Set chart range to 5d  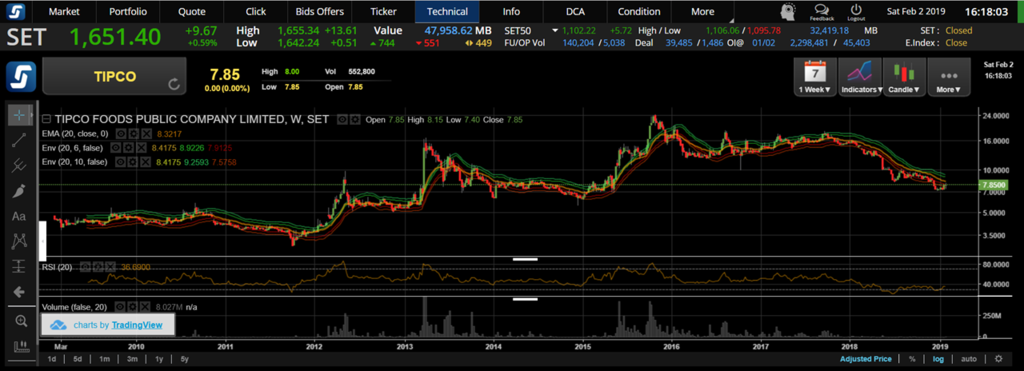(x=77, y=359)
